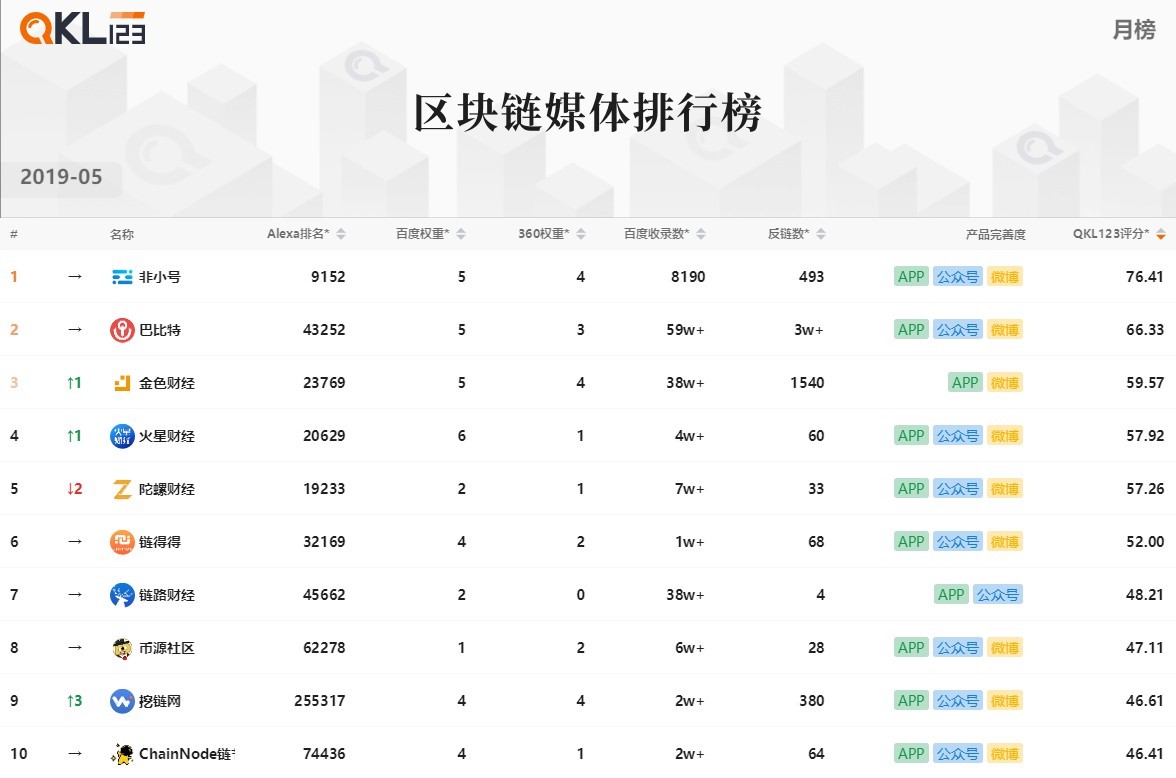This screenshot has height=778, width=1176.
Task: Open the 陀螺财经 name link
Action: coord(166,489)
